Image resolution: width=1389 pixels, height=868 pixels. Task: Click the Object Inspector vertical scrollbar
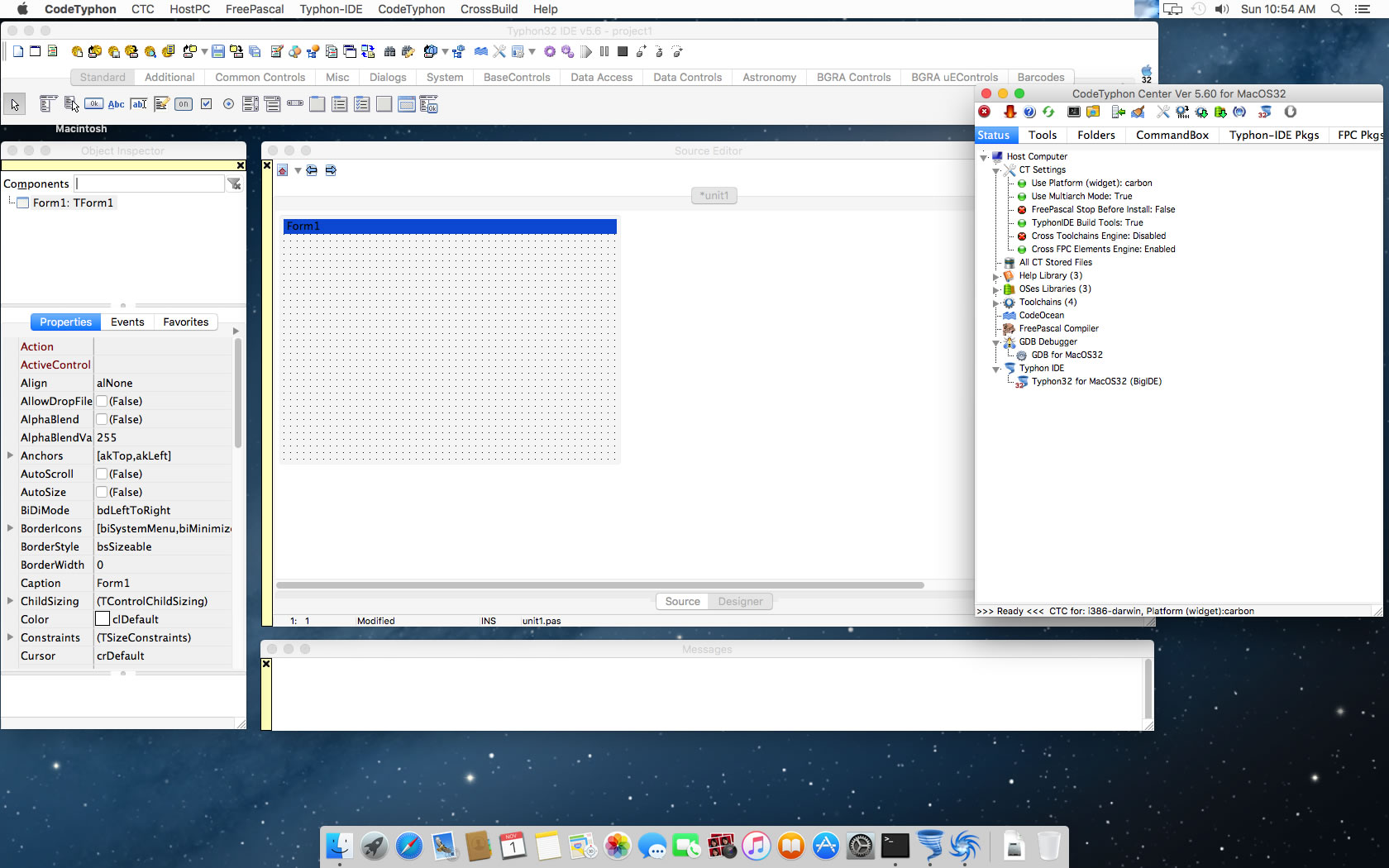click(x=238, y=393)
